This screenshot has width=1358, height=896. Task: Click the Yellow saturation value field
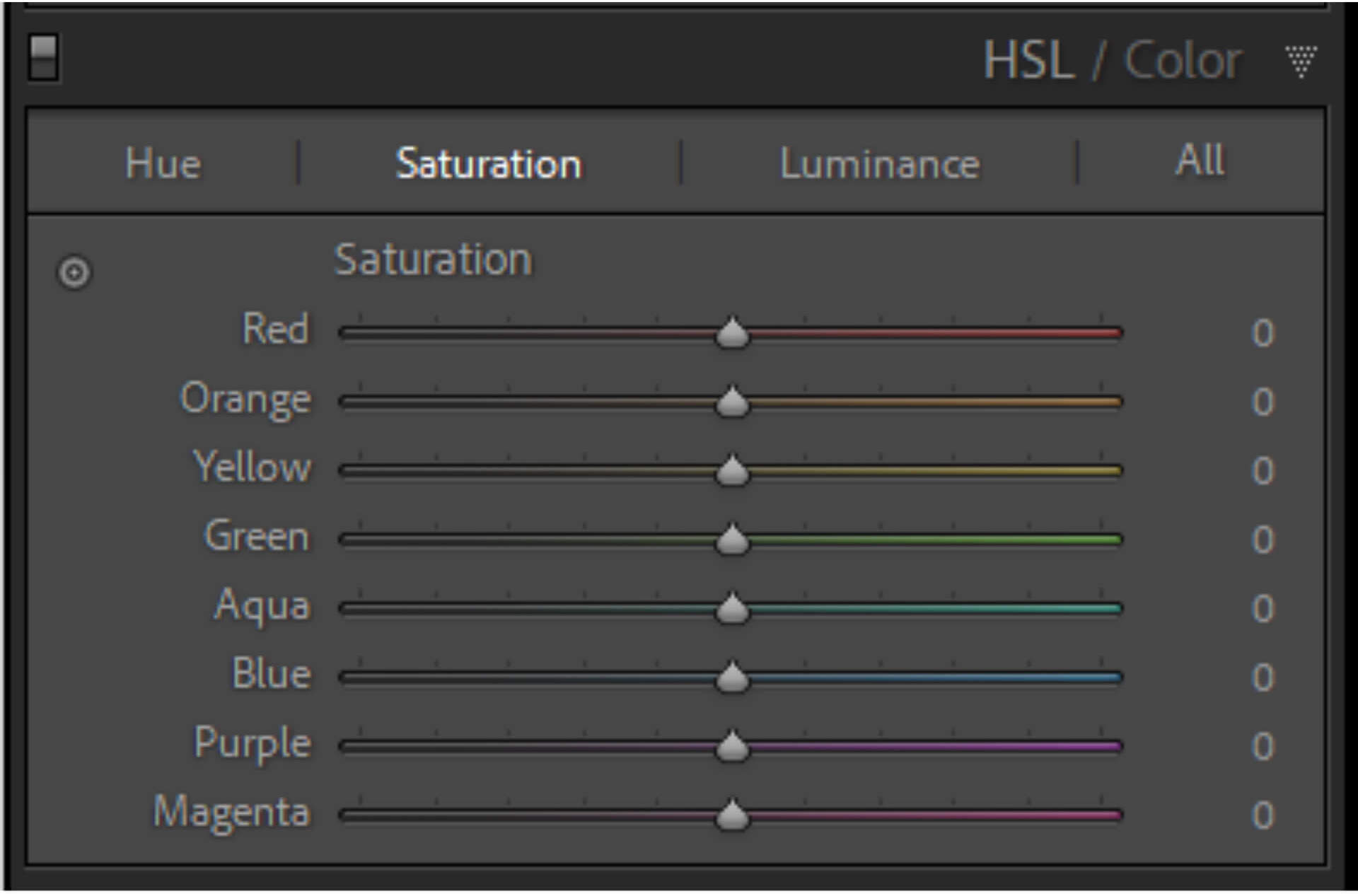1263,470
